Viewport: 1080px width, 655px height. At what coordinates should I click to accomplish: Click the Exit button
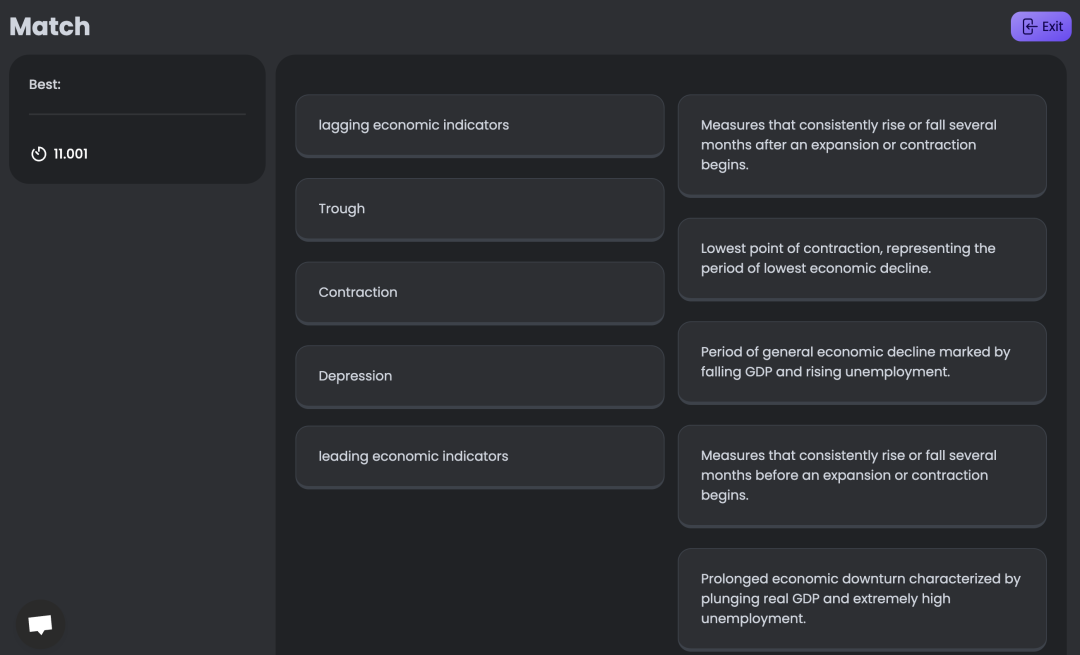pos(1040,27)
